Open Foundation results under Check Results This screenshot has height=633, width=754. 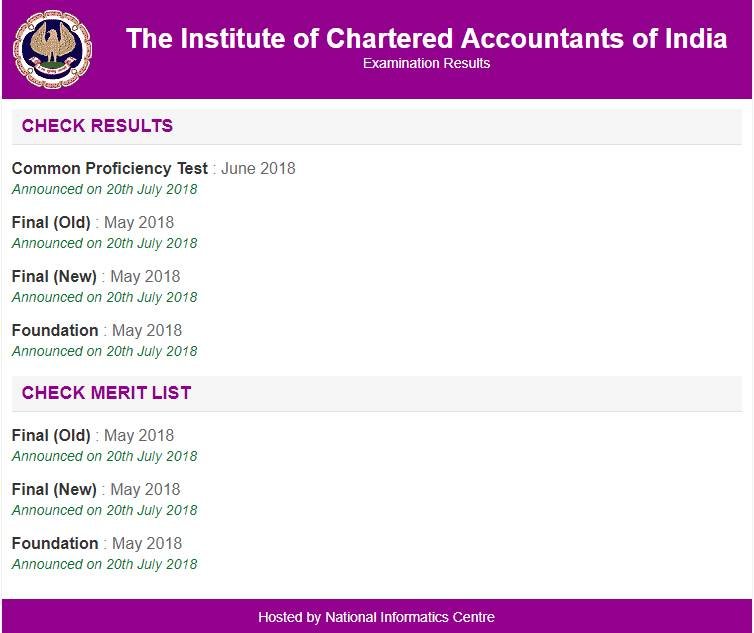96,330
